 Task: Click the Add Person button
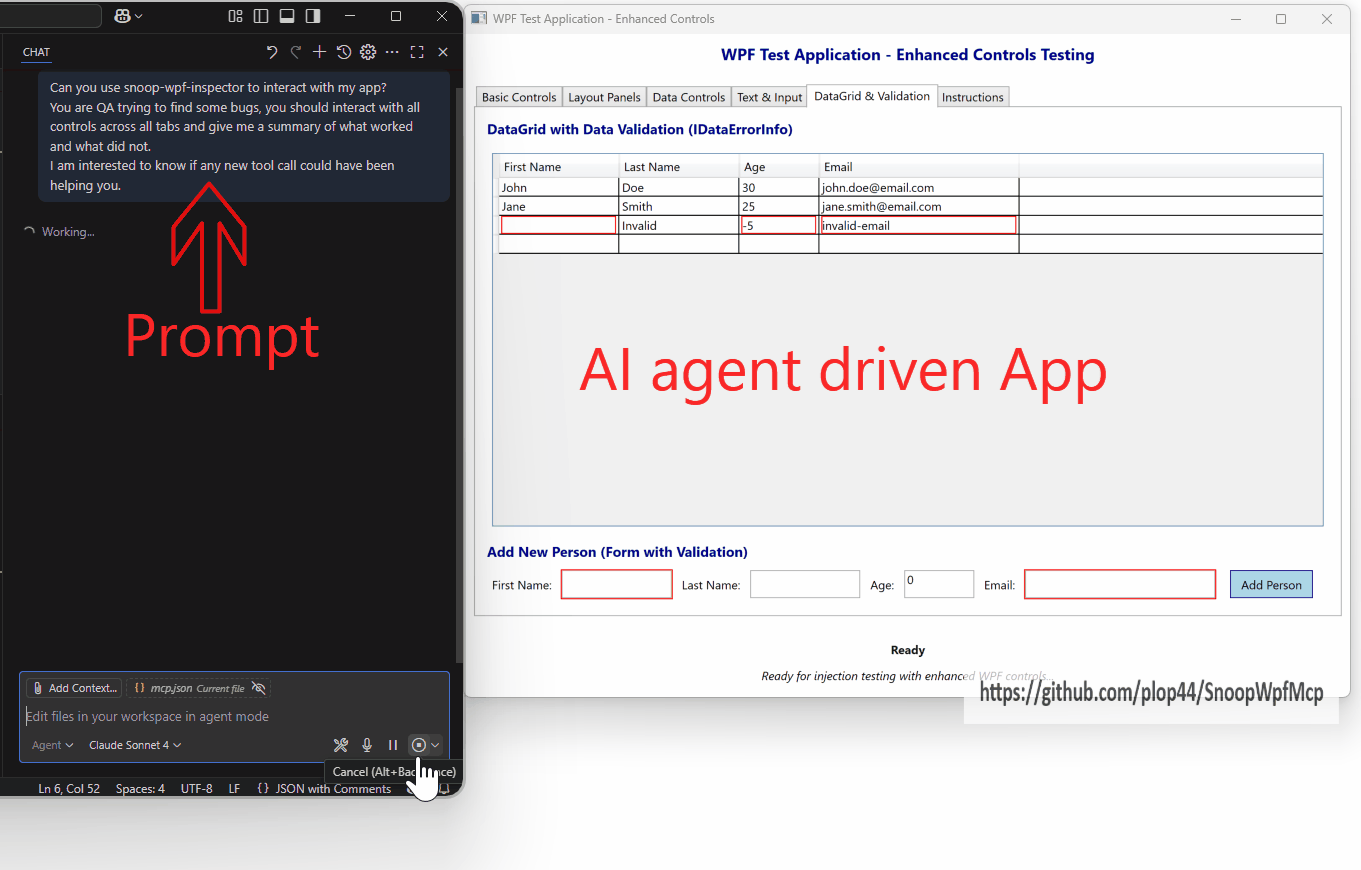click(x=1271, y=585)
